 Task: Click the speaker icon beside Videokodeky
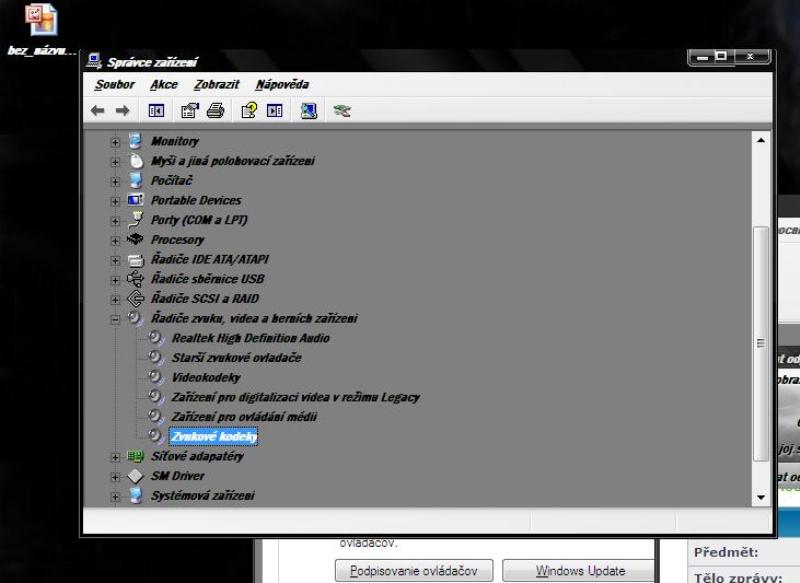pyautogui.click(x=156, y=377)
